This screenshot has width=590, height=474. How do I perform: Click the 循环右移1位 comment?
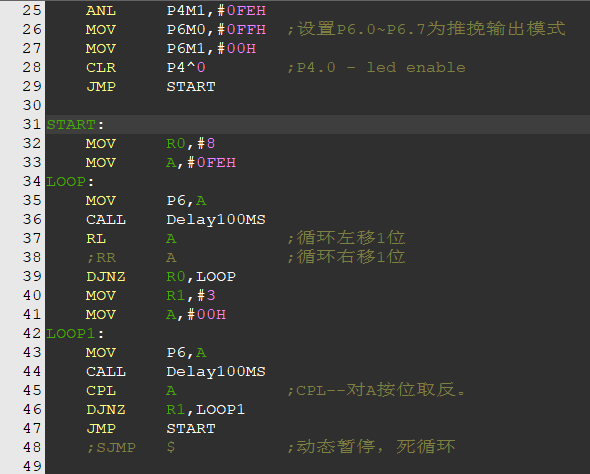[346, 258]
